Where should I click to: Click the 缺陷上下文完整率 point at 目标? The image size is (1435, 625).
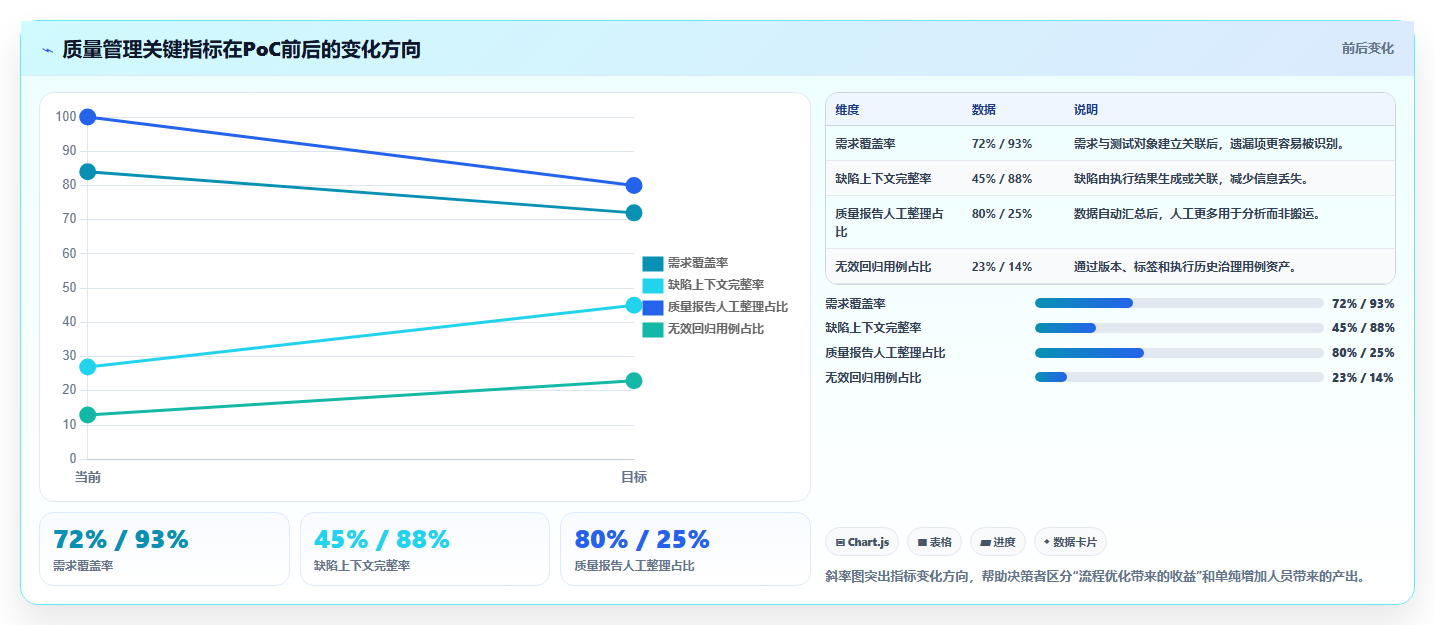[x=634, y=305]
